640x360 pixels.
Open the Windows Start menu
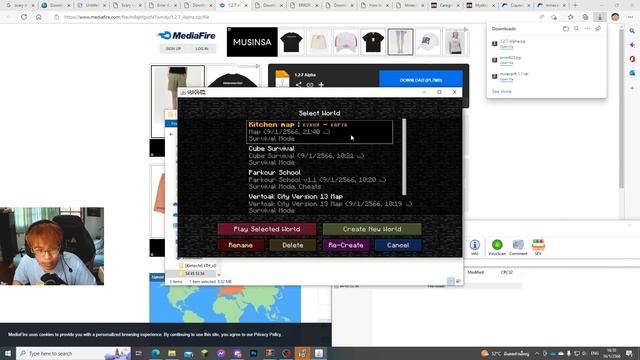point(8,353)
